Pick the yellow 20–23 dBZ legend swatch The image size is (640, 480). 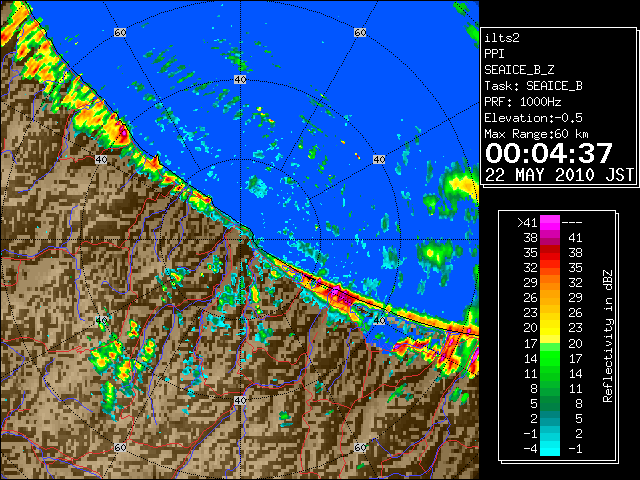pyautogui.click(x=550, y=328)
